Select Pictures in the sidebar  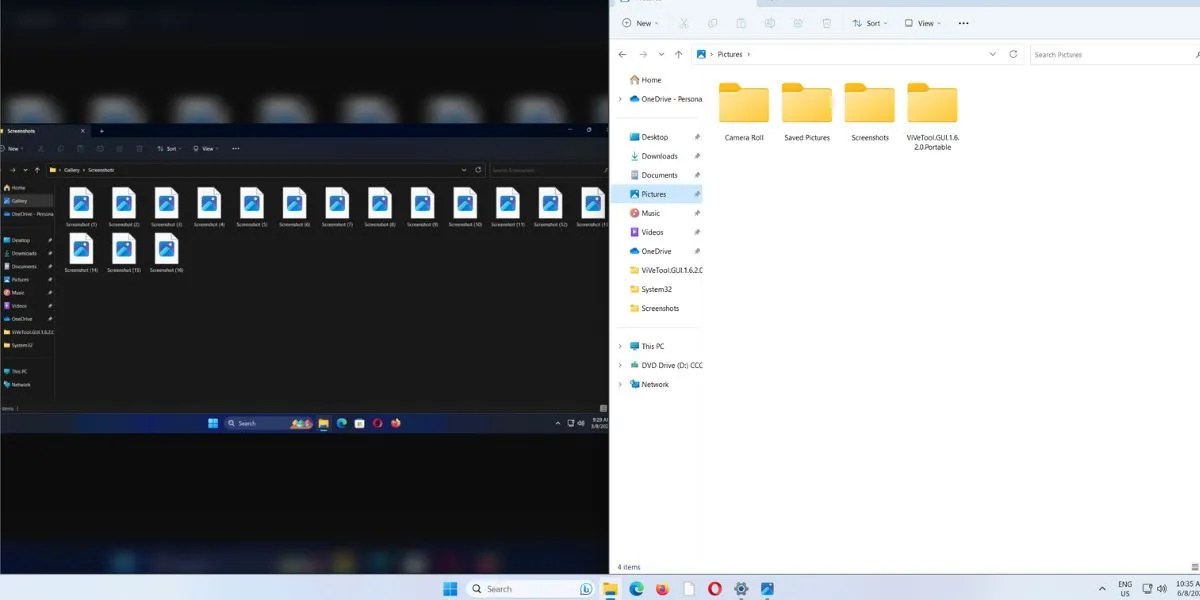pos(651,193)
